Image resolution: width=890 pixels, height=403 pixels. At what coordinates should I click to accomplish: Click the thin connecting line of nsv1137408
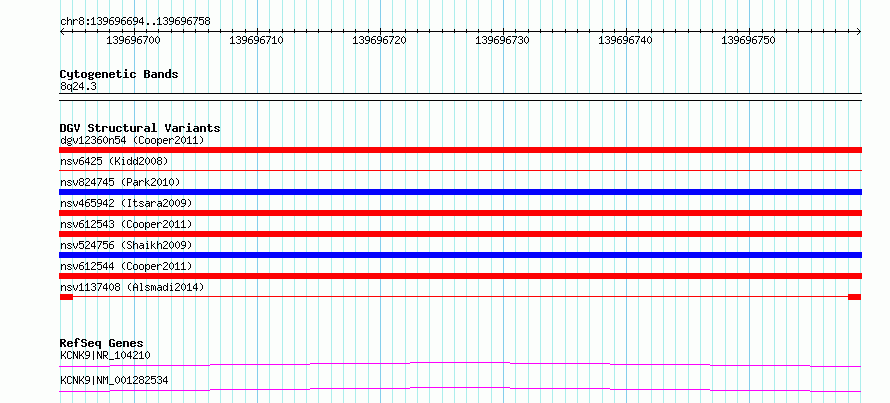[460, 297]
